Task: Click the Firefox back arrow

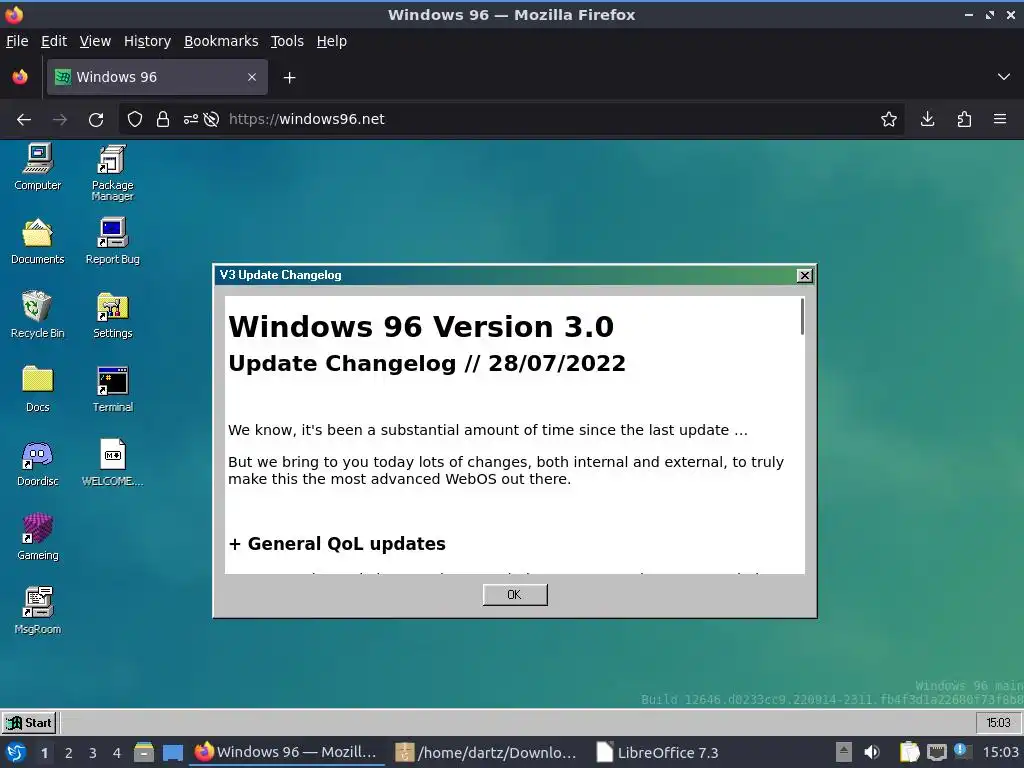Action: click(x=24, y=119)
